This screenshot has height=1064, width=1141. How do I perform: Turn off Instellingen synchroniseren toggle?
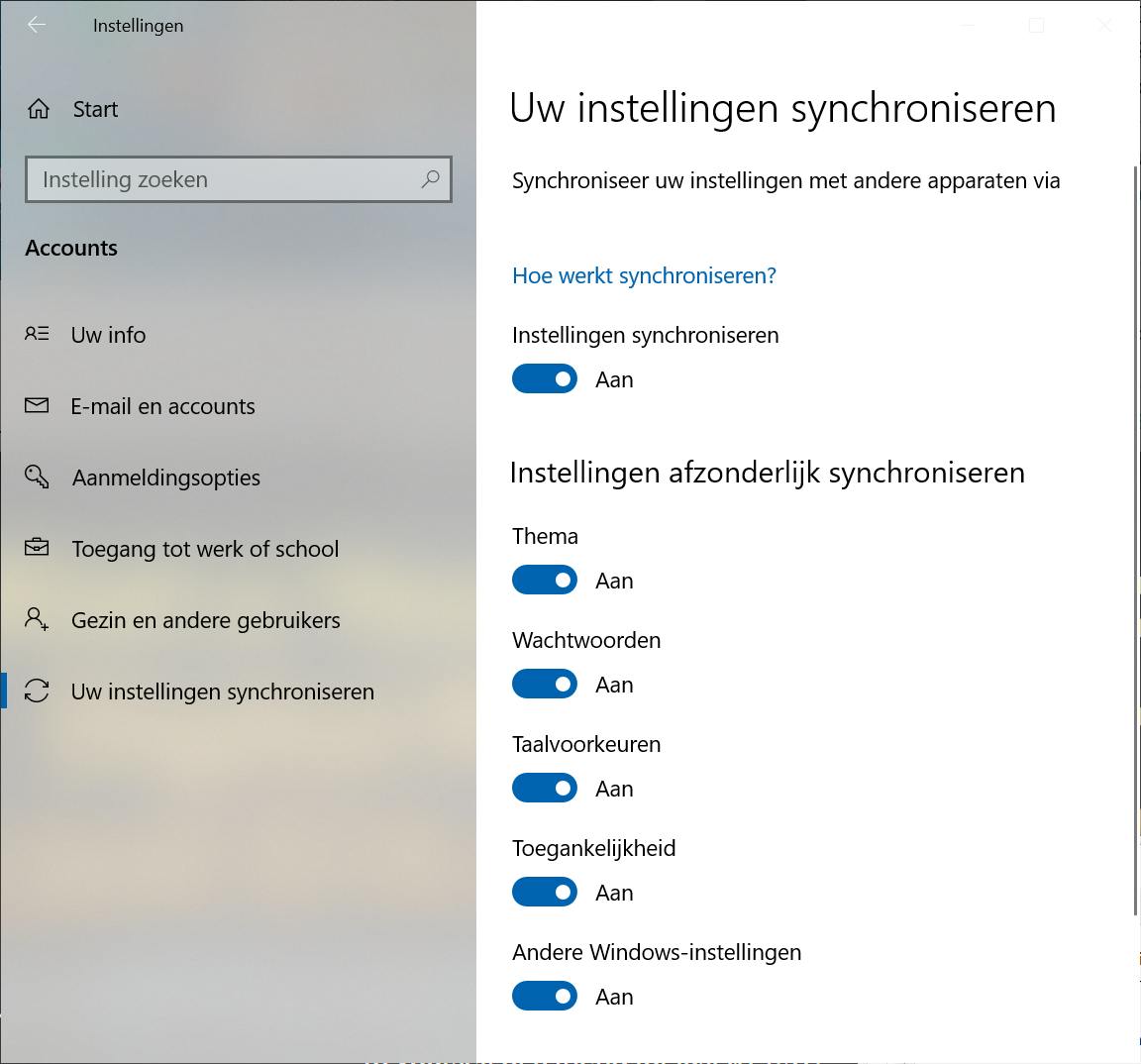pos(545,378)
